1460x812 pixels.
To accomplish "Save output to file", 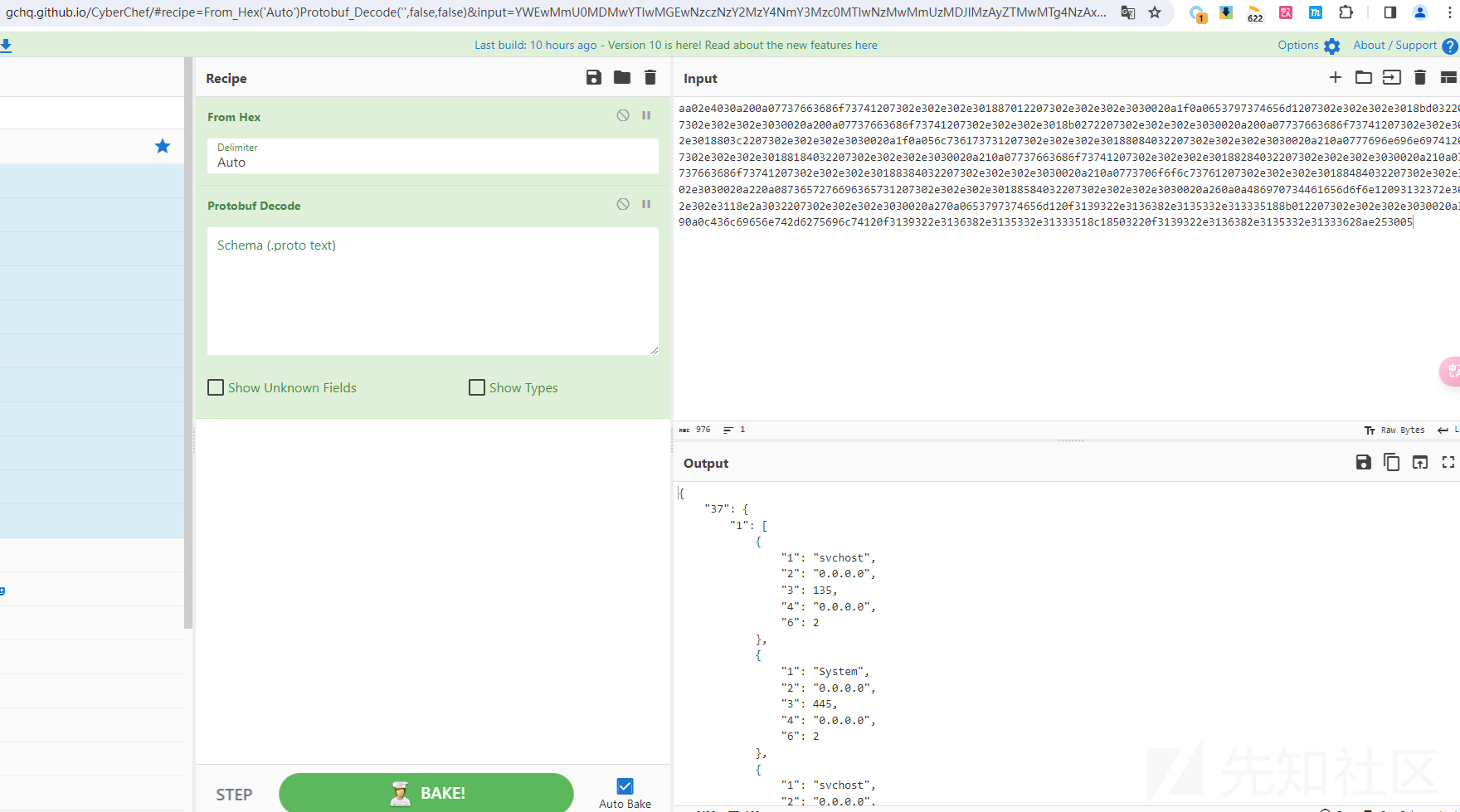I will coord(1364,462).
